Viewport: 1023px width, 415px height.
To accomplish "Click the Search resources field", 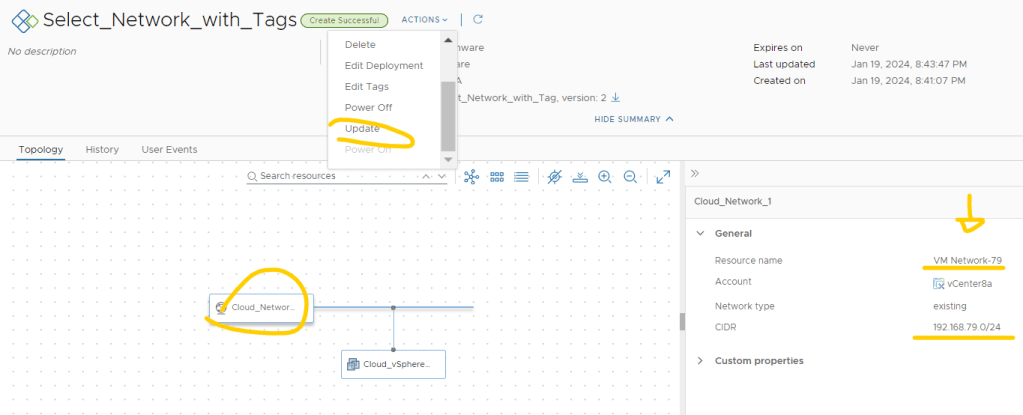I will click(x=335, y=176).
